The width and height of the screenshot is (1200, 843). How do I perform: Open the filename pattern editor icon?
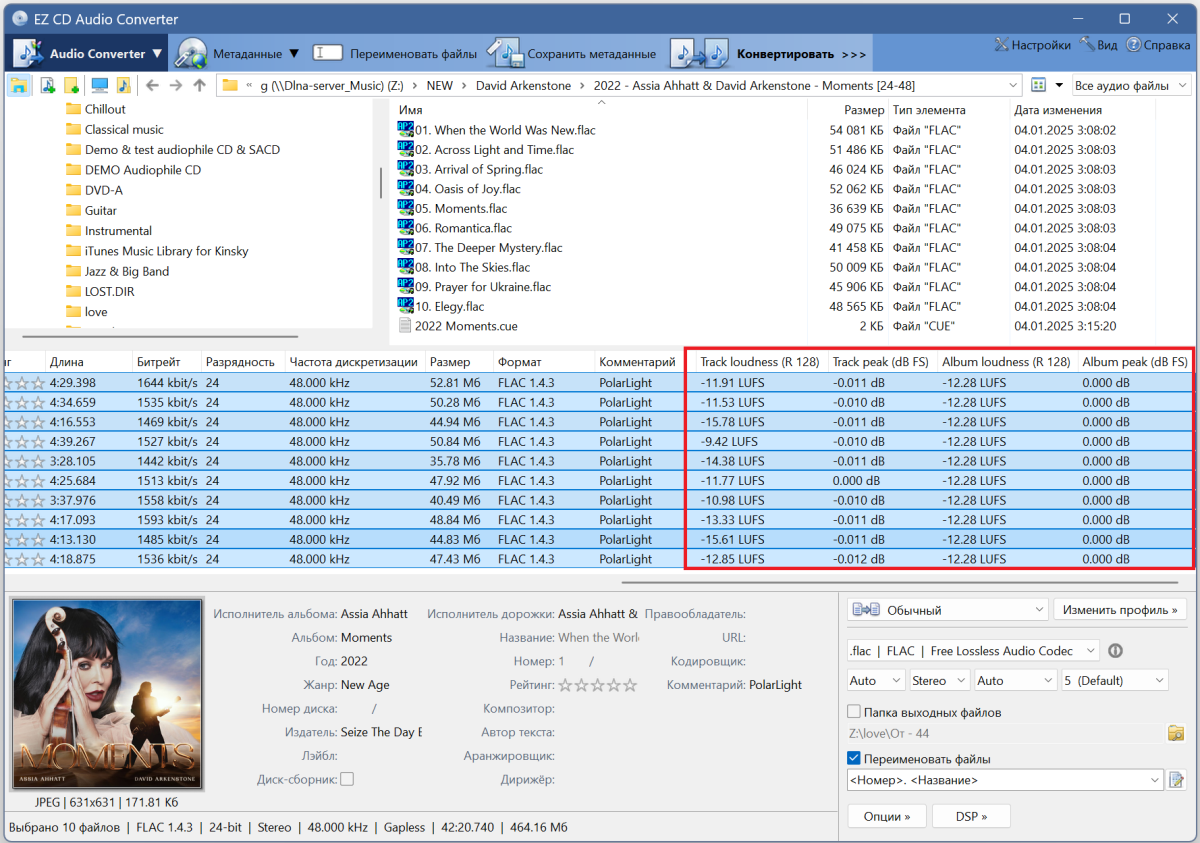[1177, 780]
